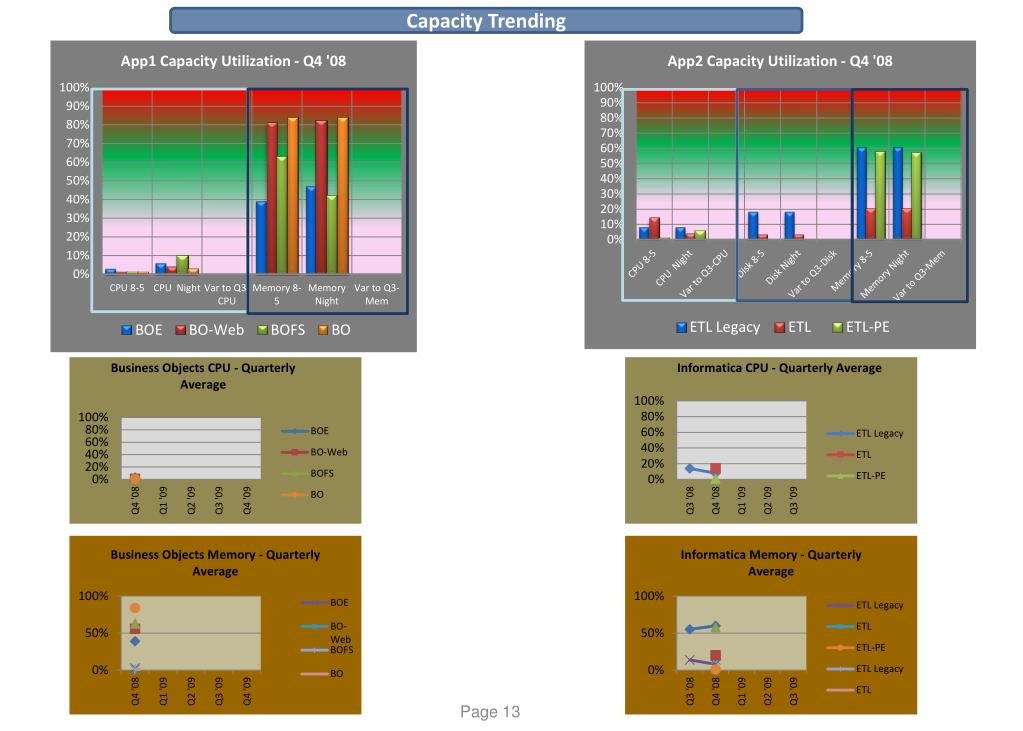Select the App2 Capacity Utilization - Q4 '08 title
Screen dimensions: 1023x731
point(780,61)
